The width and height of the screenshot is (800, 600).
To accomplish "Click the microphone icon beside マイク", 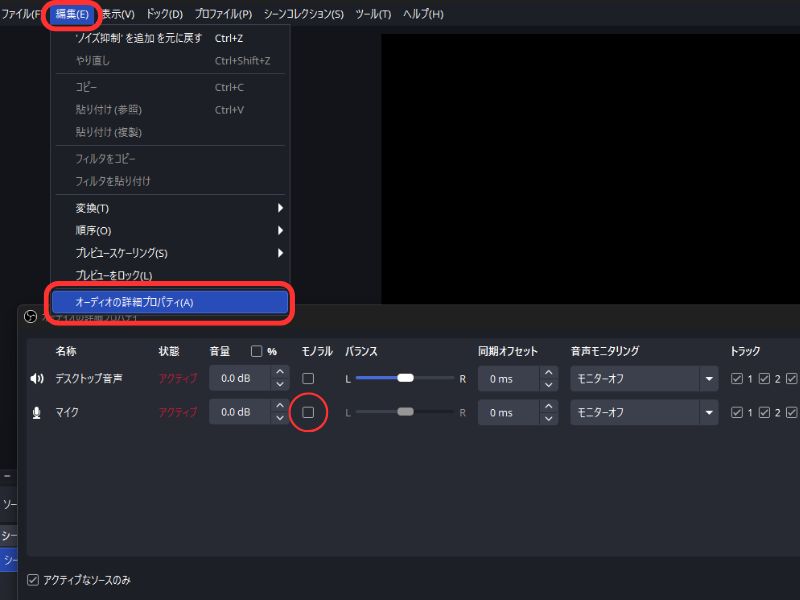I will click(37, 412).
